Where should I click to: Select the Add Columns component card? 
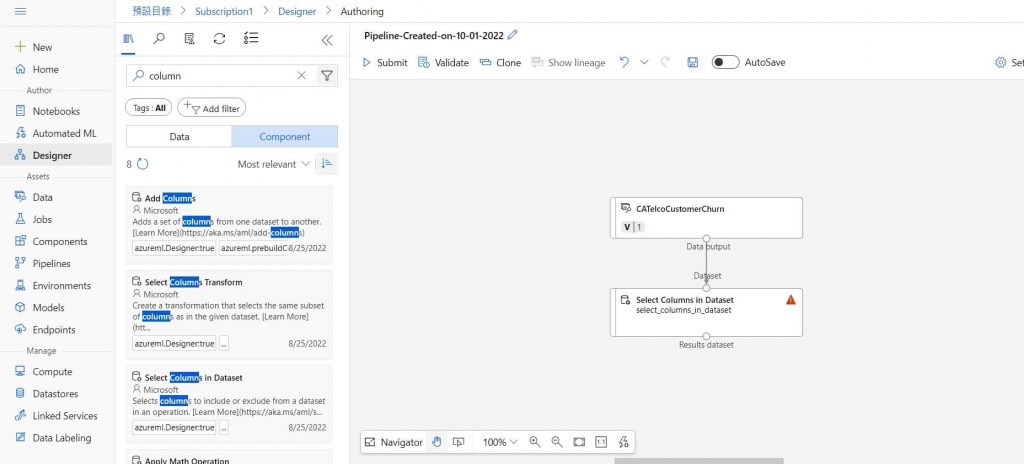[x=229, y=224]
